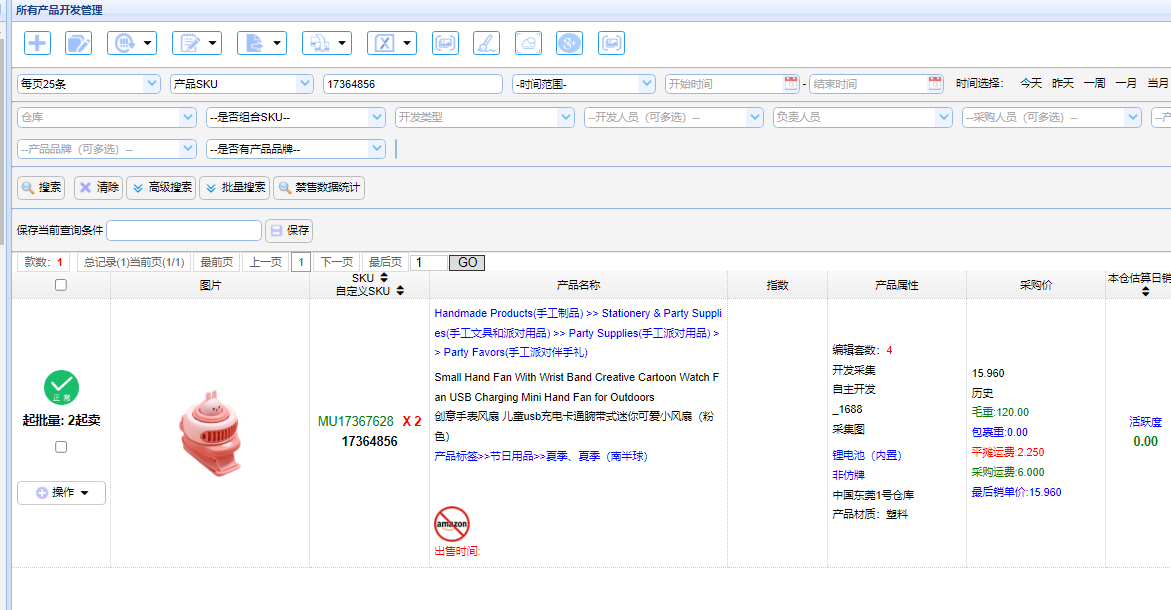Click the 搜索 search button
1171x610 pixels.
(41, 187)
